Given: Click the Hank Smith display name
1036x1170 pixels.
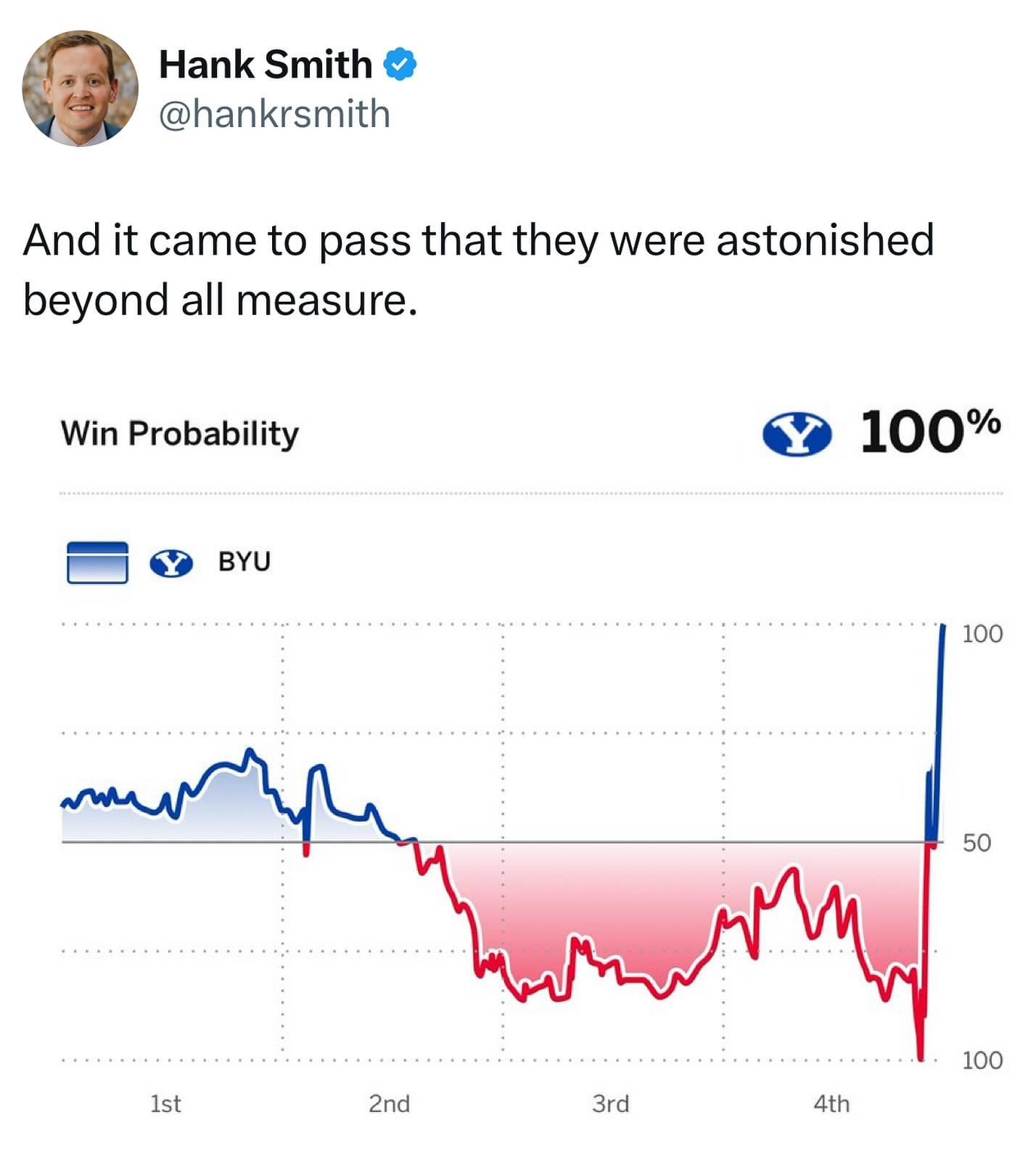Looking at the screenshot, I should (266, 64).
